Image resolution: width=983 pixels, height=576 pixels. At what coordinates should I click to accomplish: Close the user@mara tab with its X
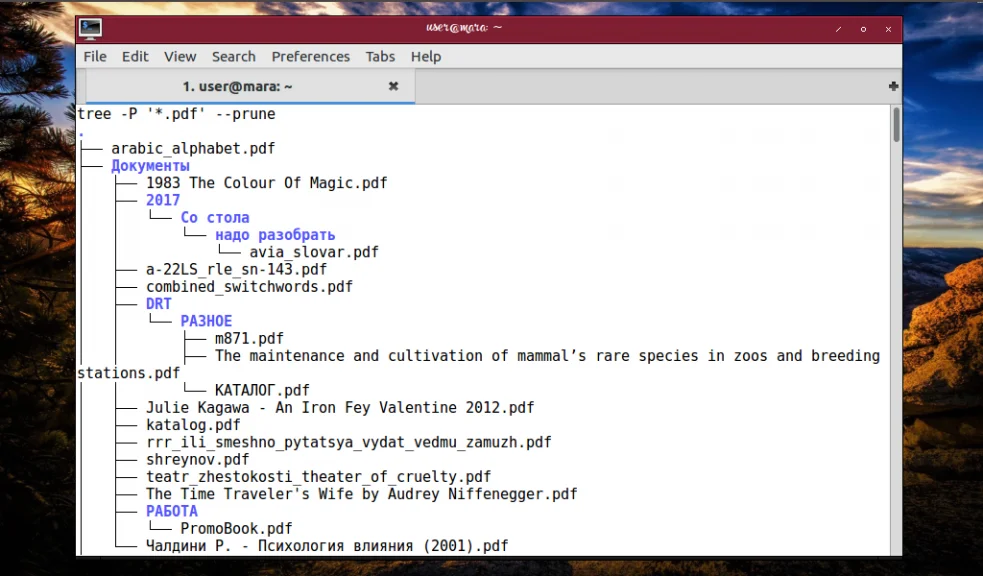click(x=393, y=87)
